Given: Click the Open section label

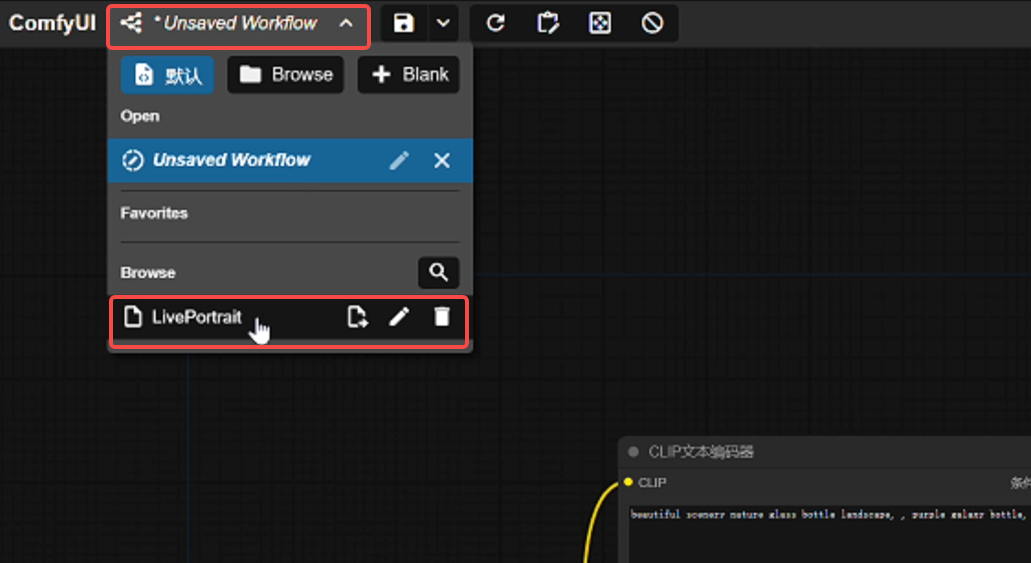Looking at the screenshot, I should click(139, 116).
